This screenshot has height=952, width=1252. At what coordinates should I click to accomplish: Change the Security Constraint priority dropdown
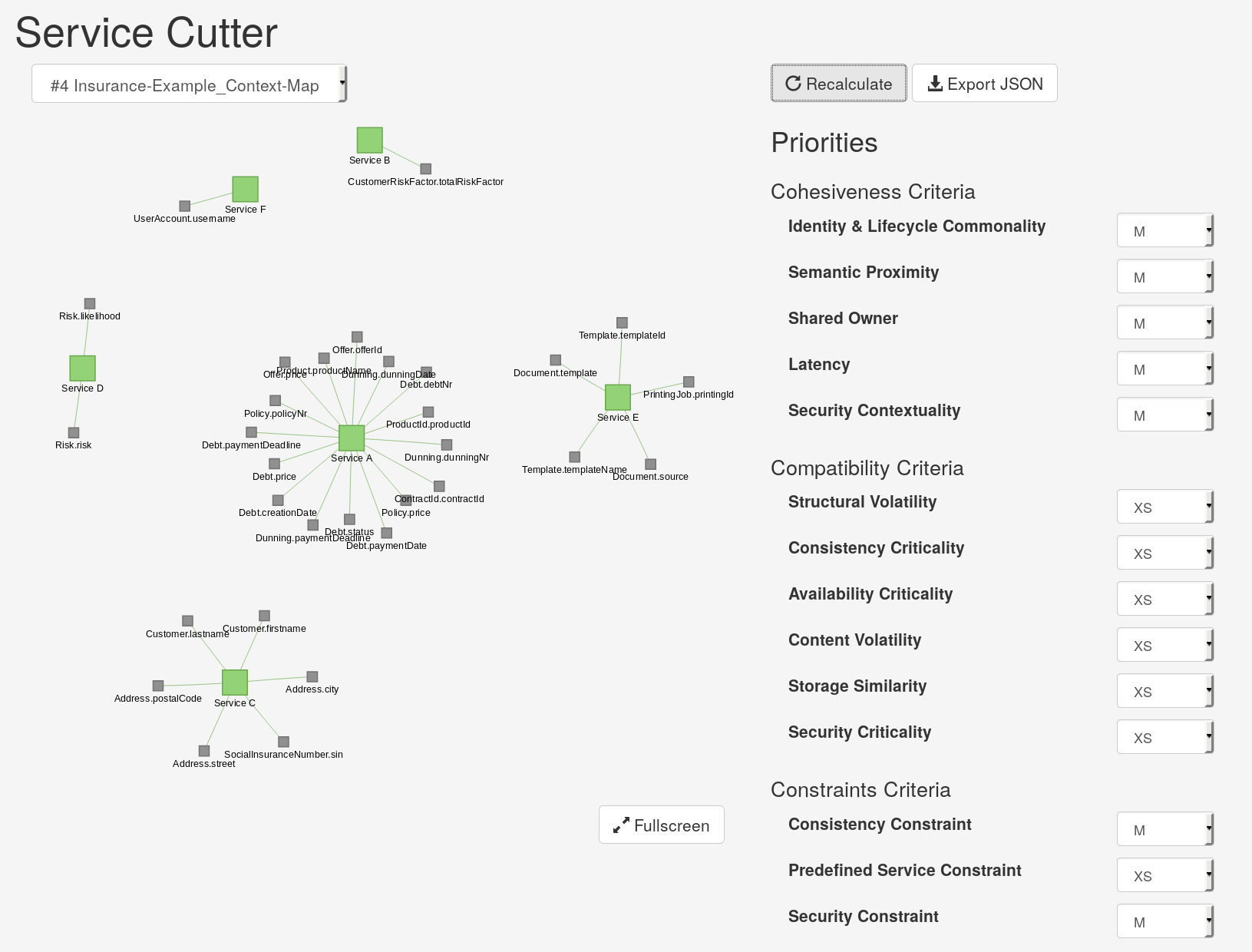(1165, 921)
